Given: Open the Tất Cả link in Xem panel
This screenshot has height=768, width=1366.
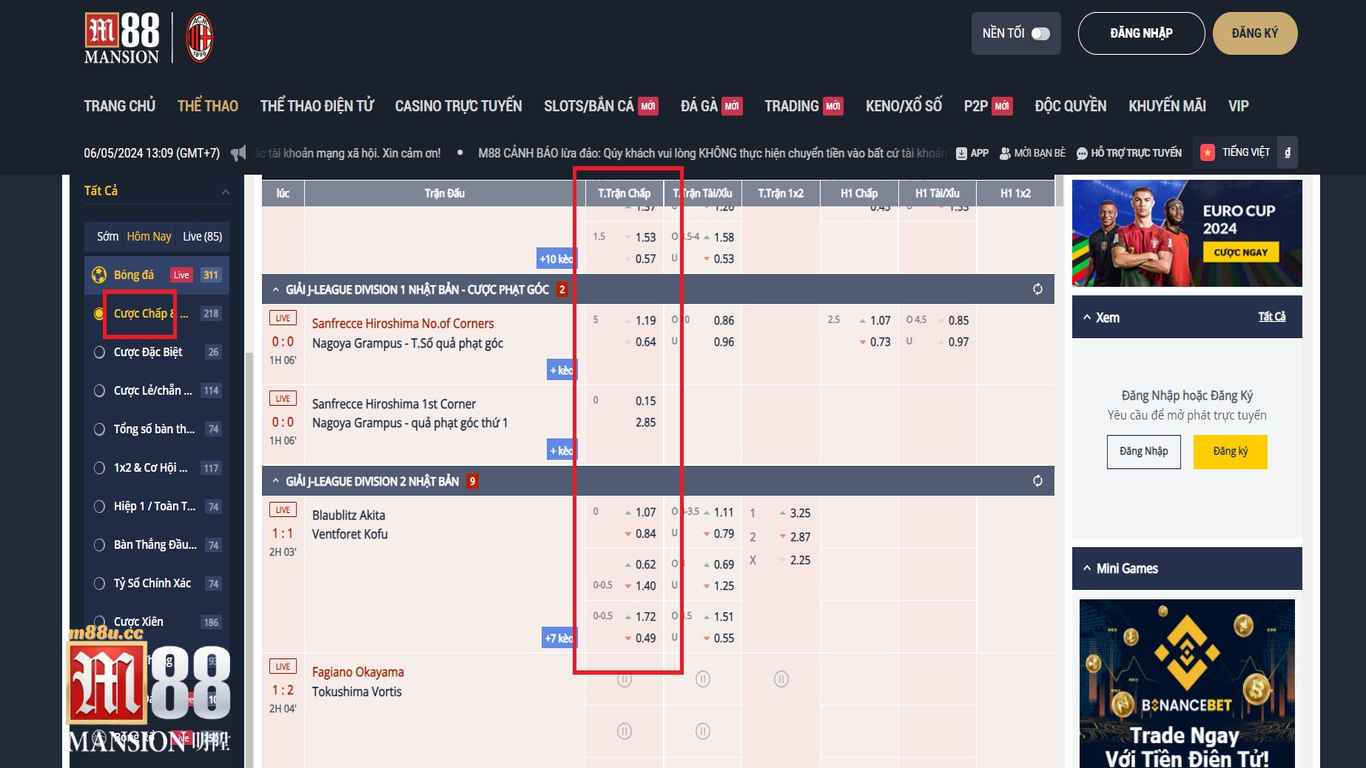Looking at the screenshot, I should tap(1272, 317).
